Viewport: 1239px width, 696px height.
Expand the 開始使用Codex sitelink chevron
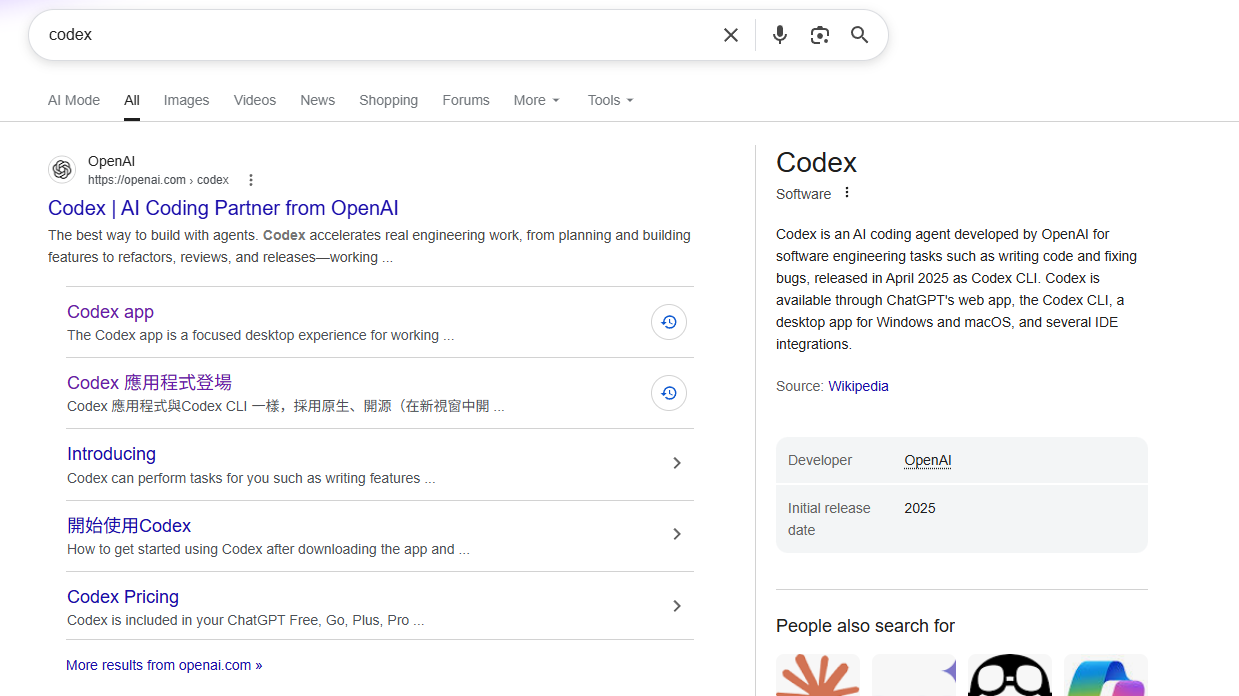tap(677, 534)
